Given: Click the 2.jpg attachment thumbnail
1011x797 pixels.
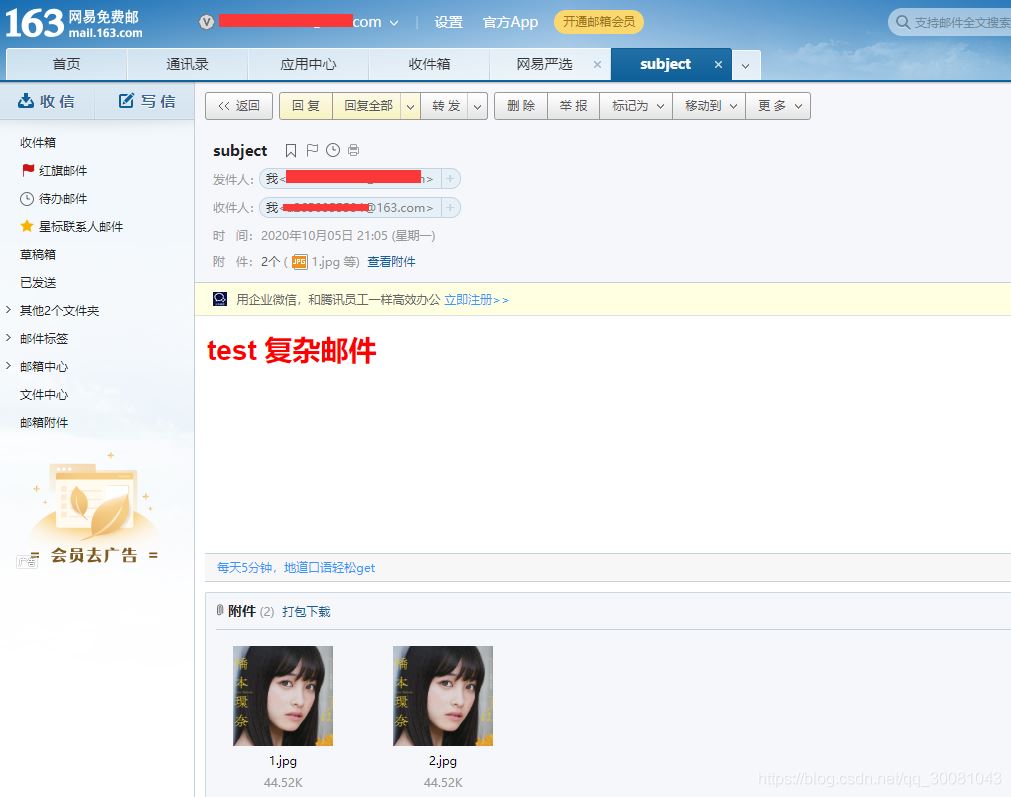Looking at the screenshot, I should point(442,695).
